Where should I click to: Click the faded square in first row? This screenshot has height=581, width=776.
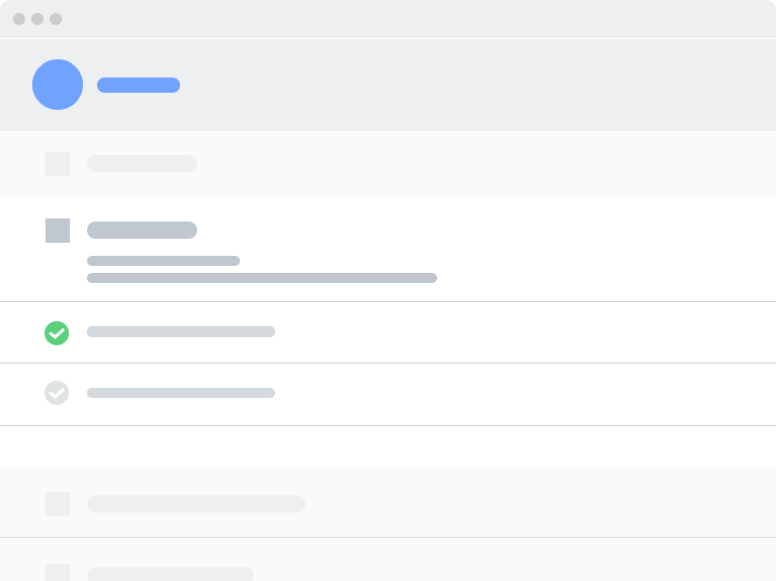58,164
